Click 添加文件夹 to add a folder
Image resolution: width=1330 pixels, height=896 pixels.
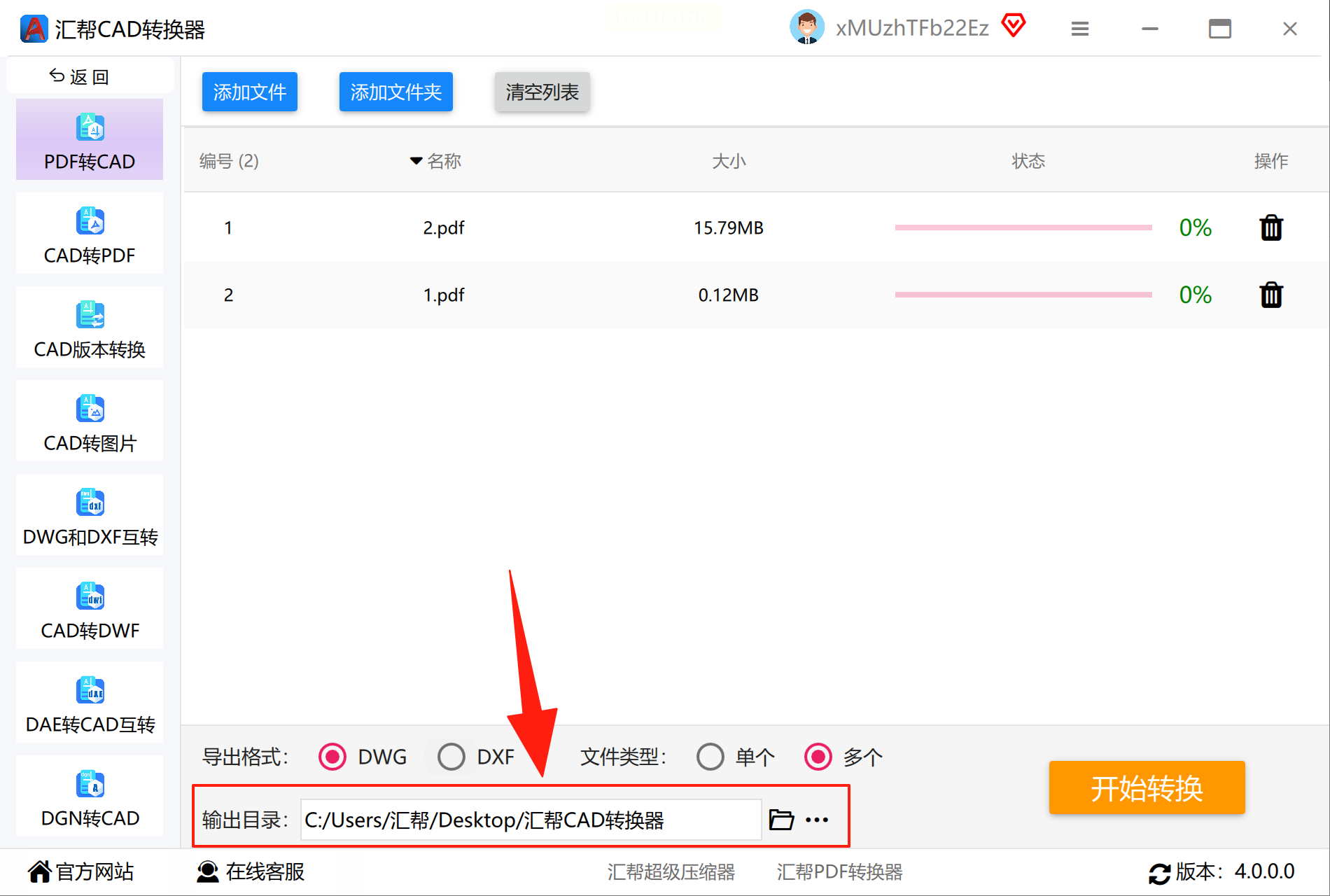click(396, 92)
